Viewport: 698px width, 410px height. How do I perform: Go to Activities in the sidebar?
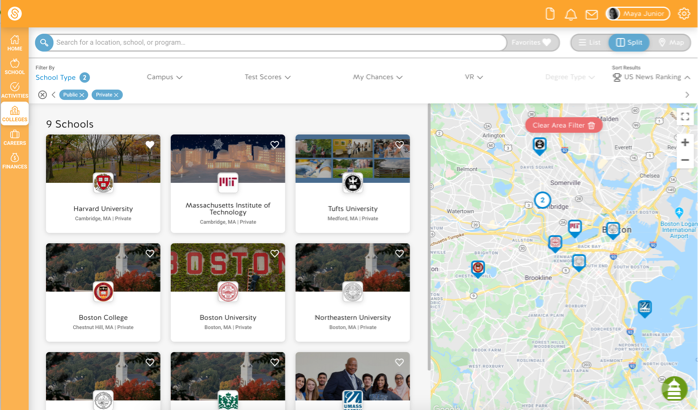(x=15, y=90)
